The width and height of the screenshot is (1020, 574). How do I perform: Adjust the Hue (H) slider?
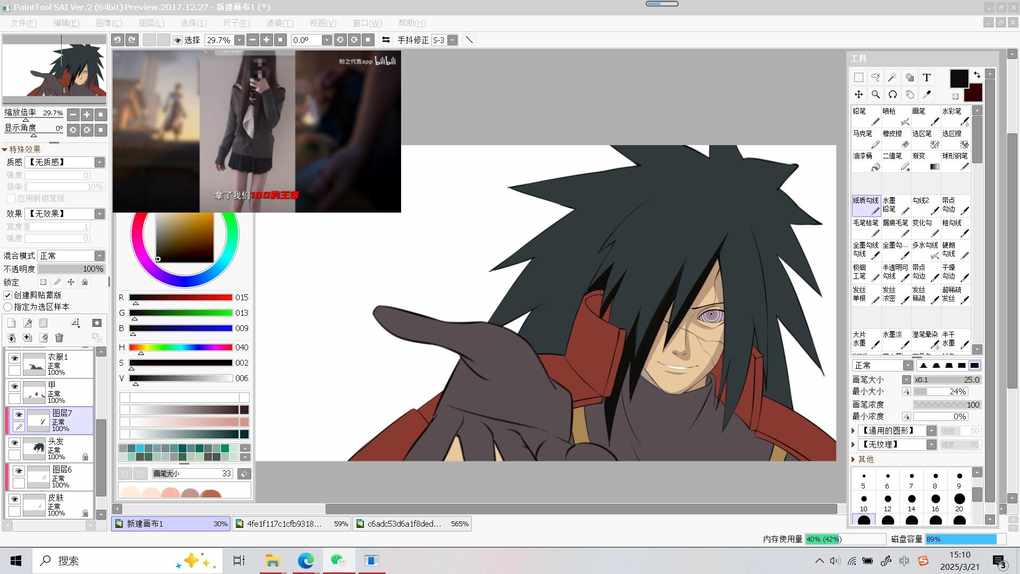click(180, 348)
